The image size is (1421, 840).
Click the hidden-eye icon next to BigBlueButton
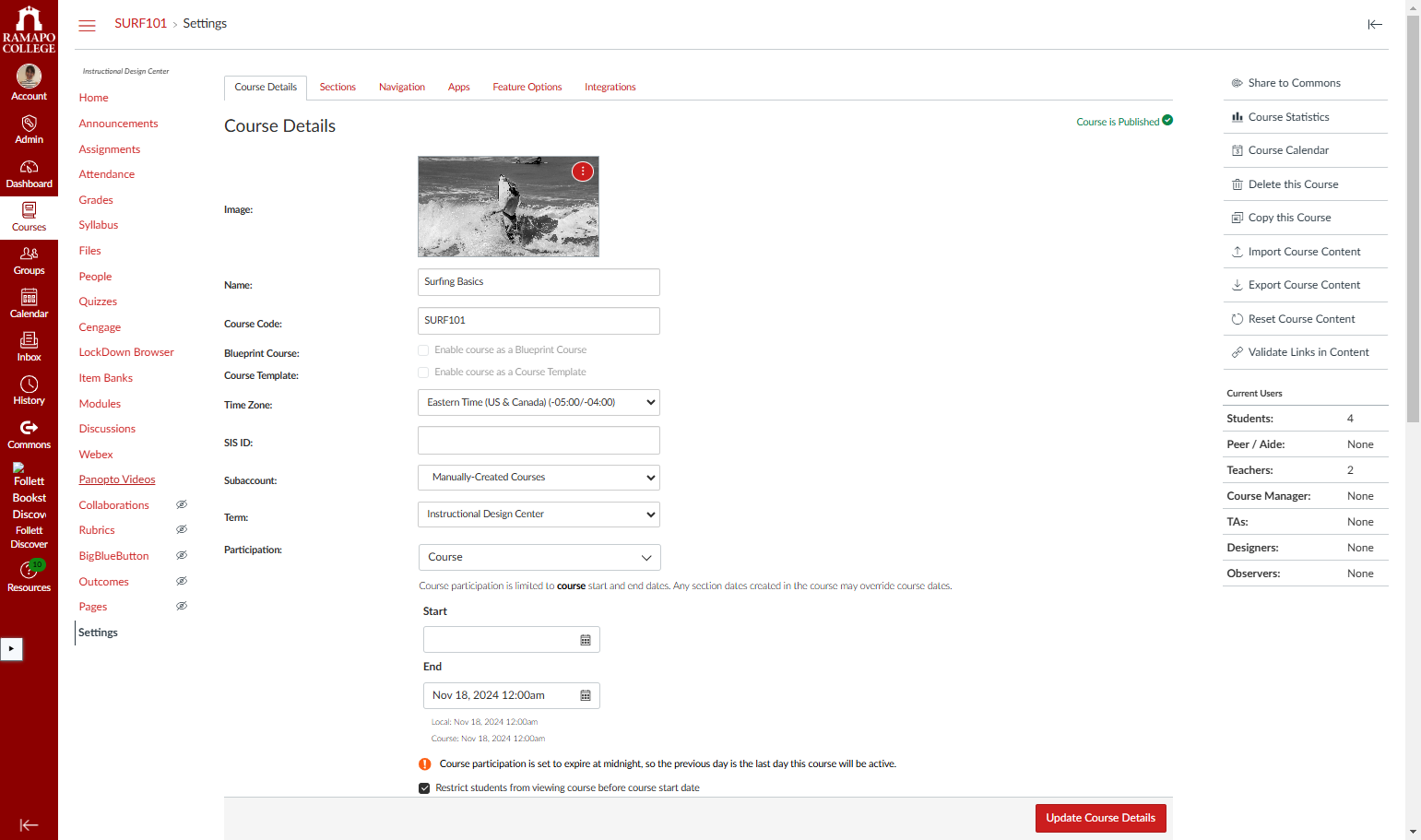tap(182, 555)
